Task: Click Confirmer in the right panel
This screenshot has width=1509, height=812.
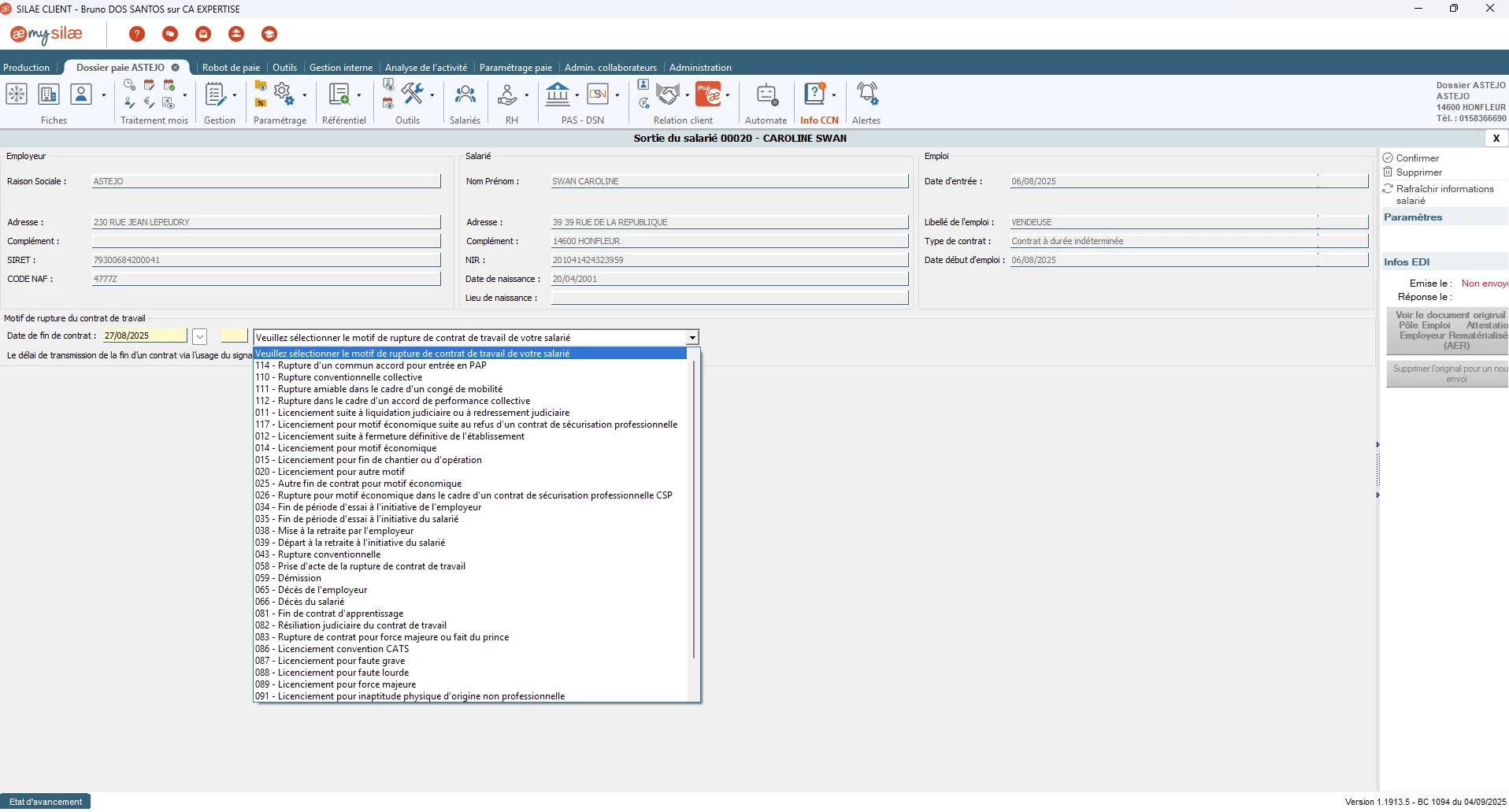Action: click(1417, 158)
